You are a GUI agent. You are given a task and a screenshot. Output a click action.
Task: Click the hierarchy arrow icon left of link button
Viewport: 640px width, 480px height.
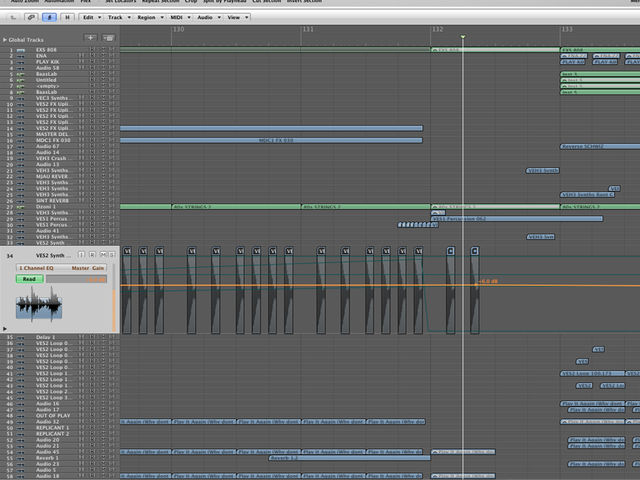click(13, 17)
